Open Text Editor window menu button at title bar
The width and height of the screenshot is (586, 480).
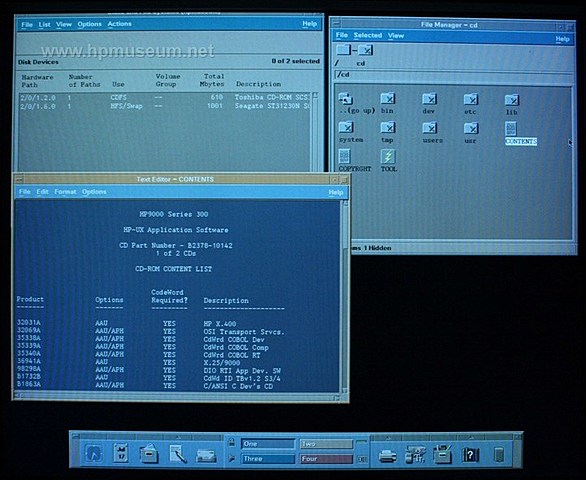tap(18, 179)
